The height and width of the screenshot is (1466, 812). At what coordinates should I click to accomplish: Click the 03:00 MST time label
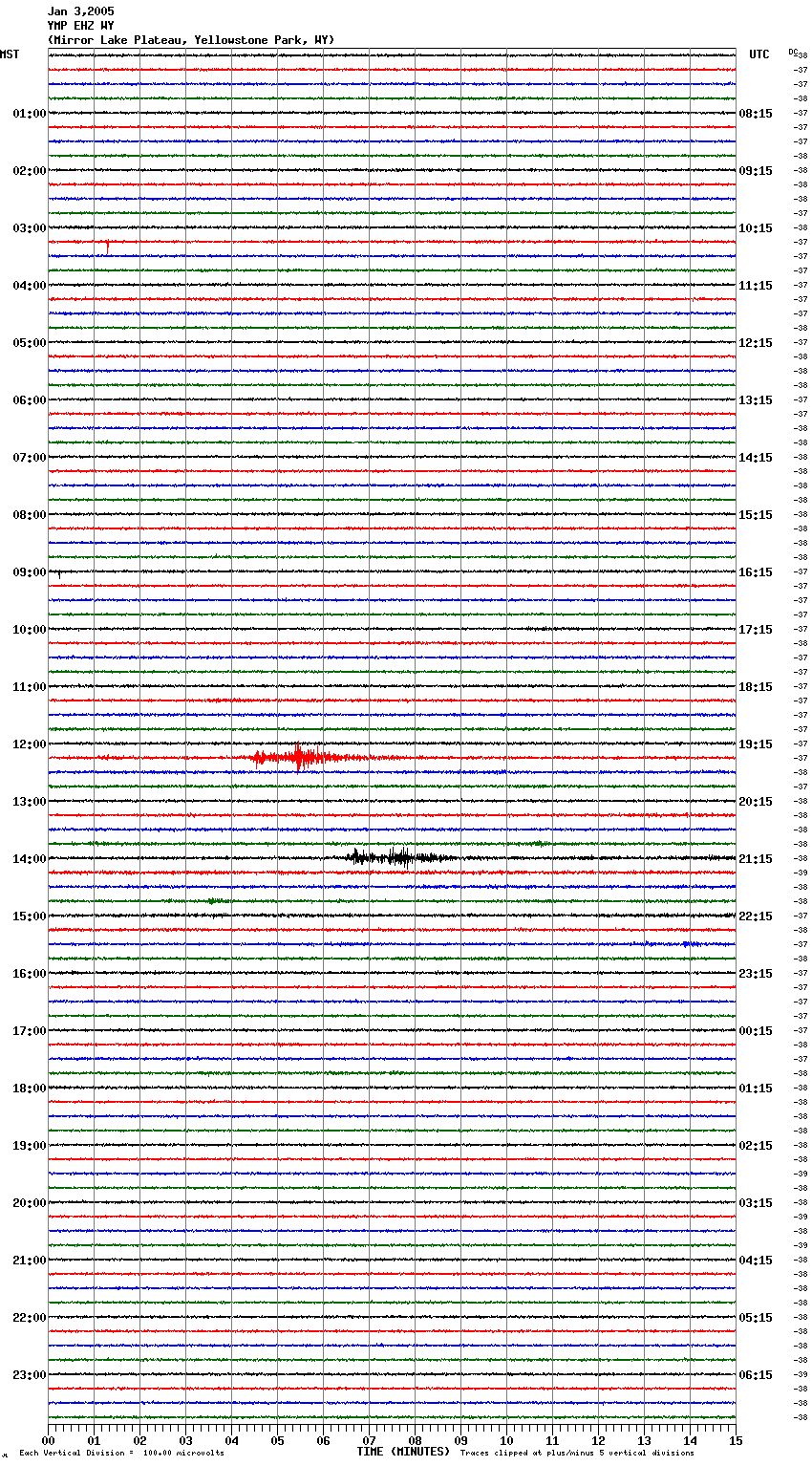point(29,228)
